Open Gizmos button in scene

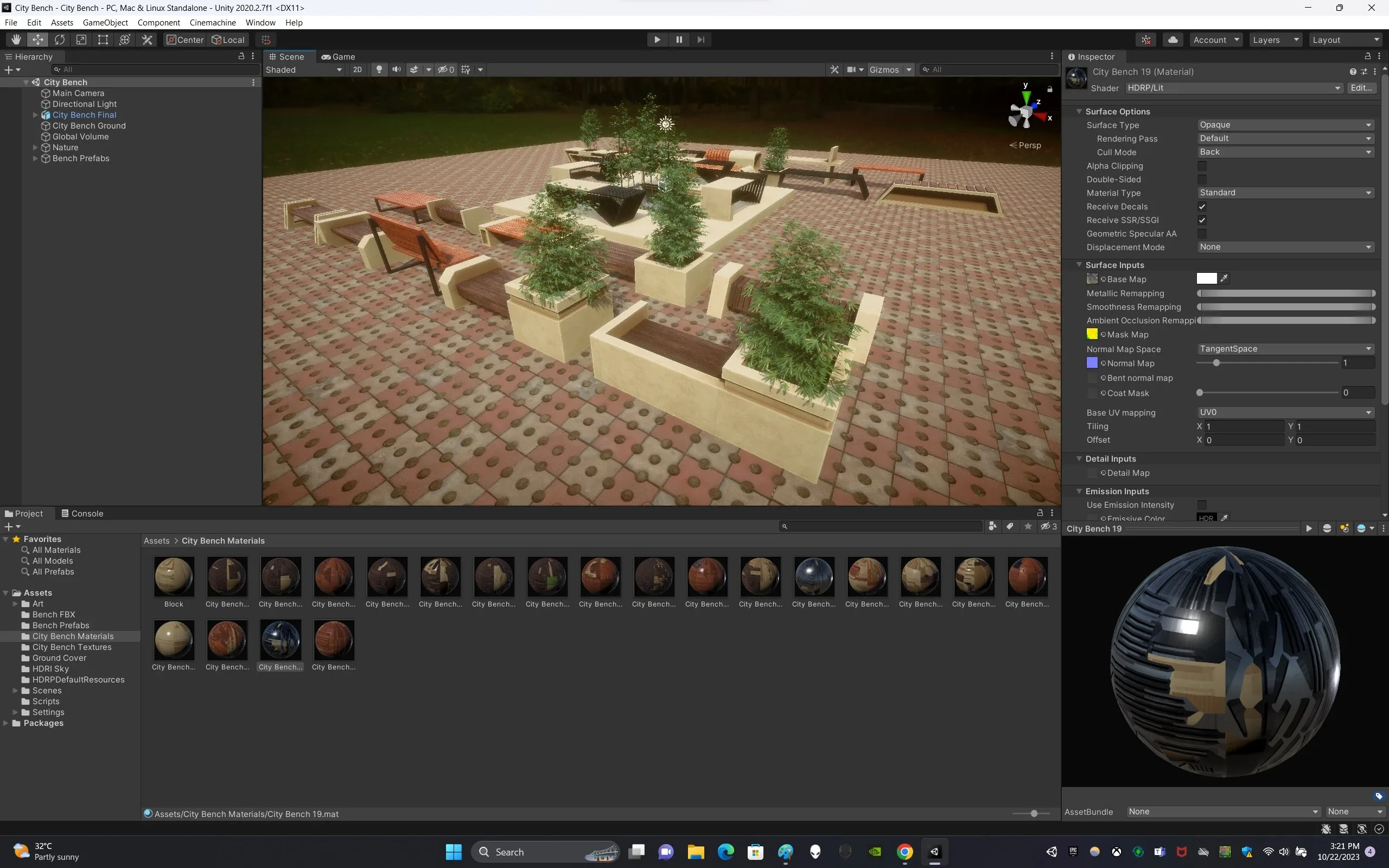(x=884, y=69)
